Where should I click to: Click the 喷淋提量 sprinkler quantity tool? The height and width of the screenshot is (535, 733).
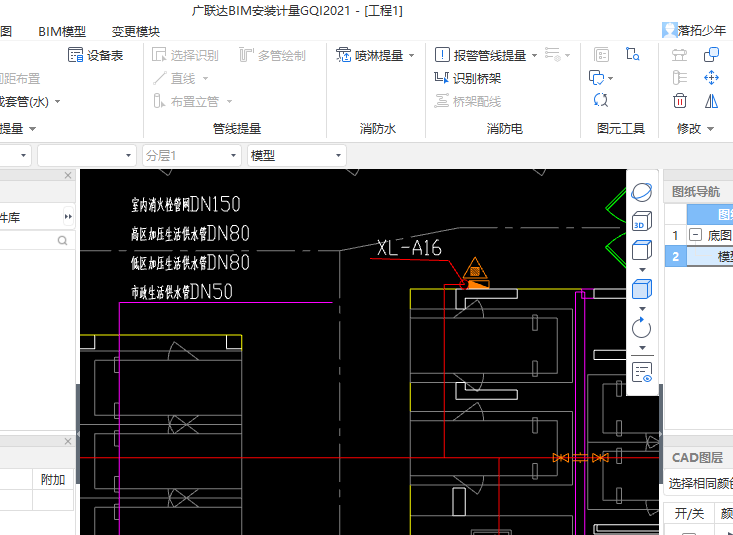tap(370, 55)
